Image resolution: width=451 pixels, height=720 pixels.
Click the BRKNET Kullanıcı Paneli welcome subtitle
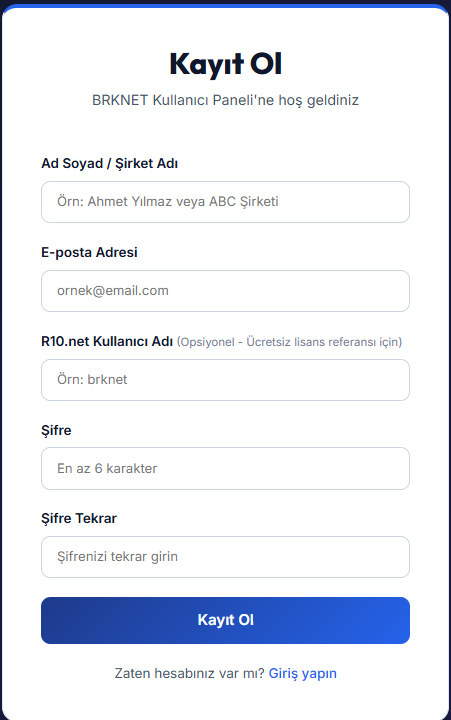pos(226,100)
